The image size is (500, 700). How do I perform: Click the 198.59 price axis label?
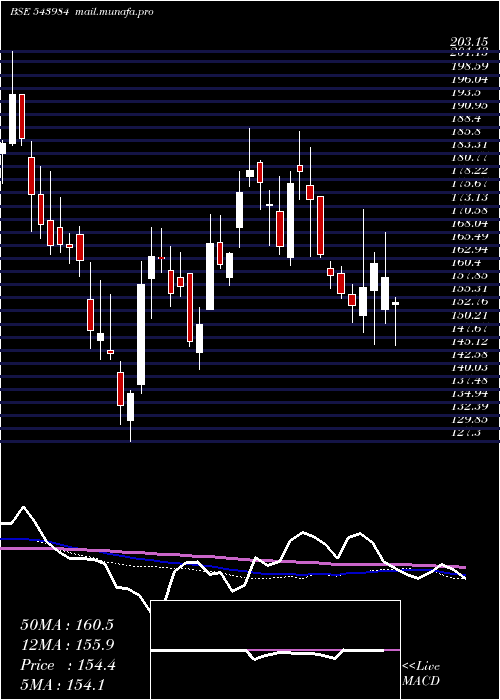click(x=469, y=66)
